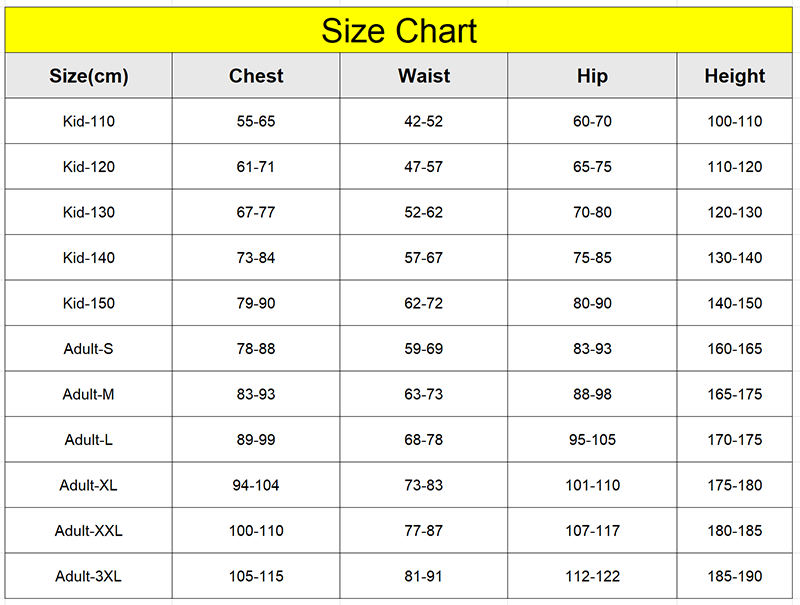Click the Size(cm) column header
Image resolution: width=800 pixels, height=605 pixels.
(x=89, y=75)
